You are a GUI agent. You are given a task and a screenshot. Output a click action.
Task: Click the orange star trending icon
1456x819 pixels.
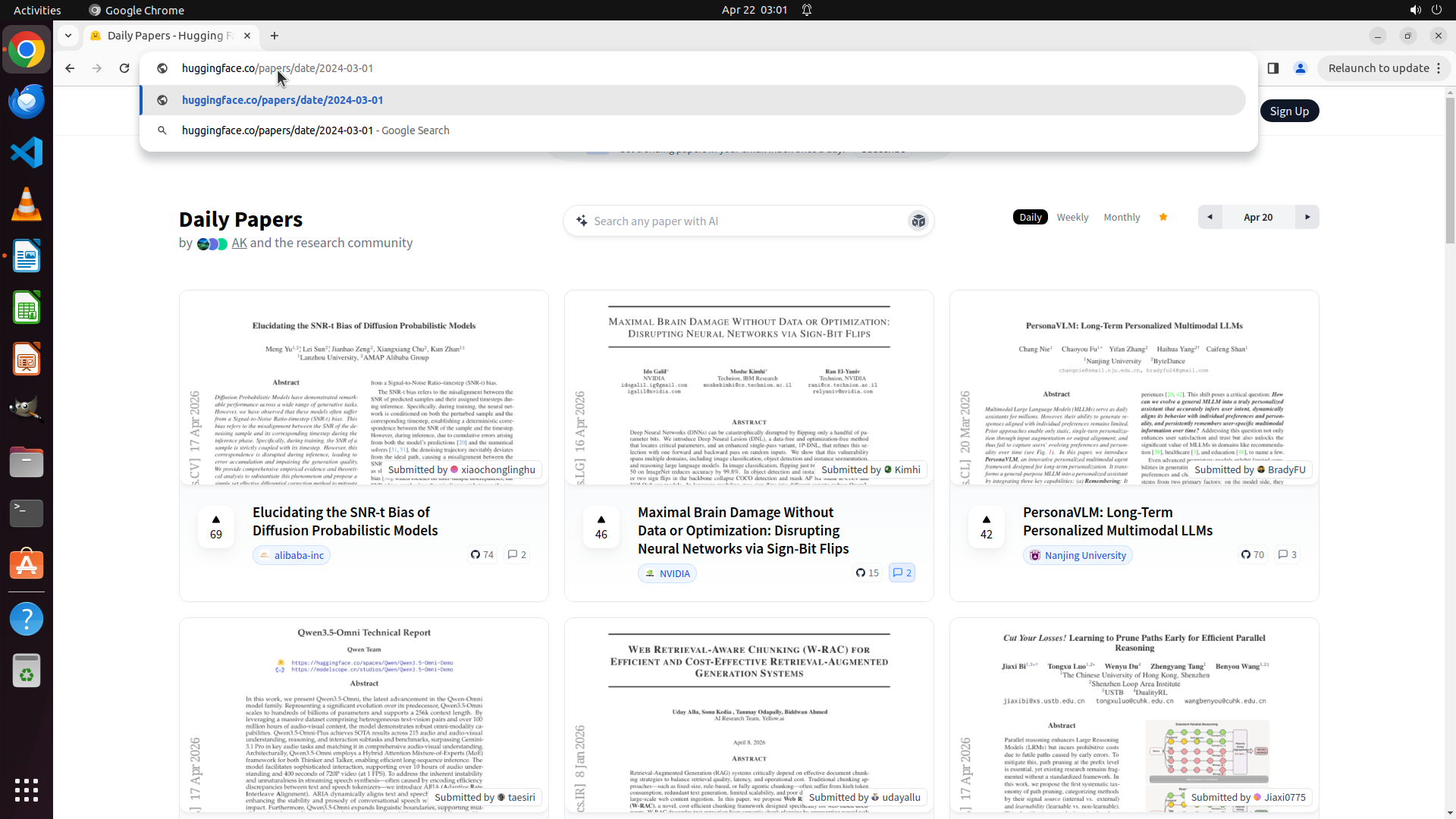coord(1163,217)
